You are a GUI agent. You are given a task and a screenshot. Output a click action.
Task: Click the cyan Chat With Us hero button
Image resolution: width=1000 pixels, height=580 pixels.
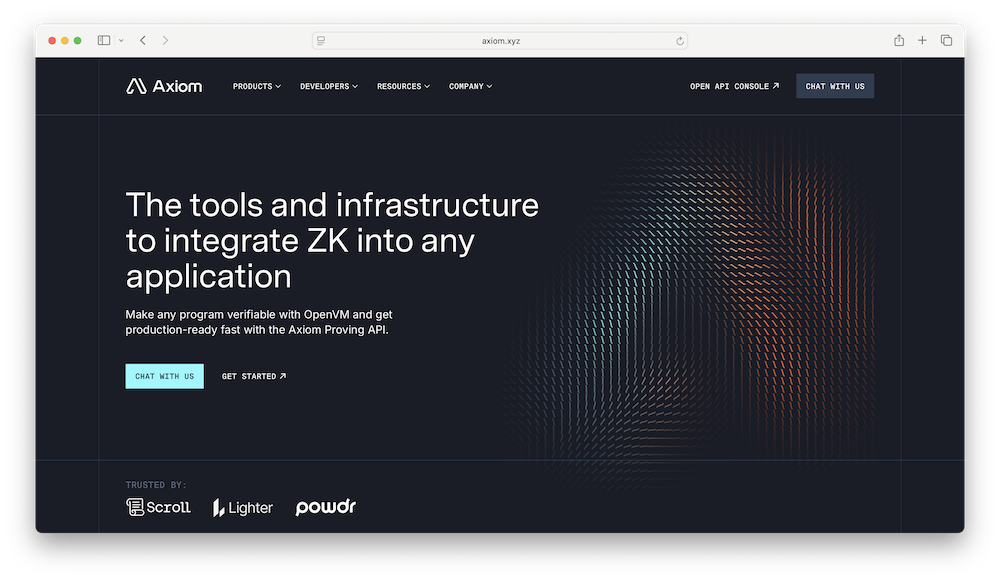(x=165, y=376)
